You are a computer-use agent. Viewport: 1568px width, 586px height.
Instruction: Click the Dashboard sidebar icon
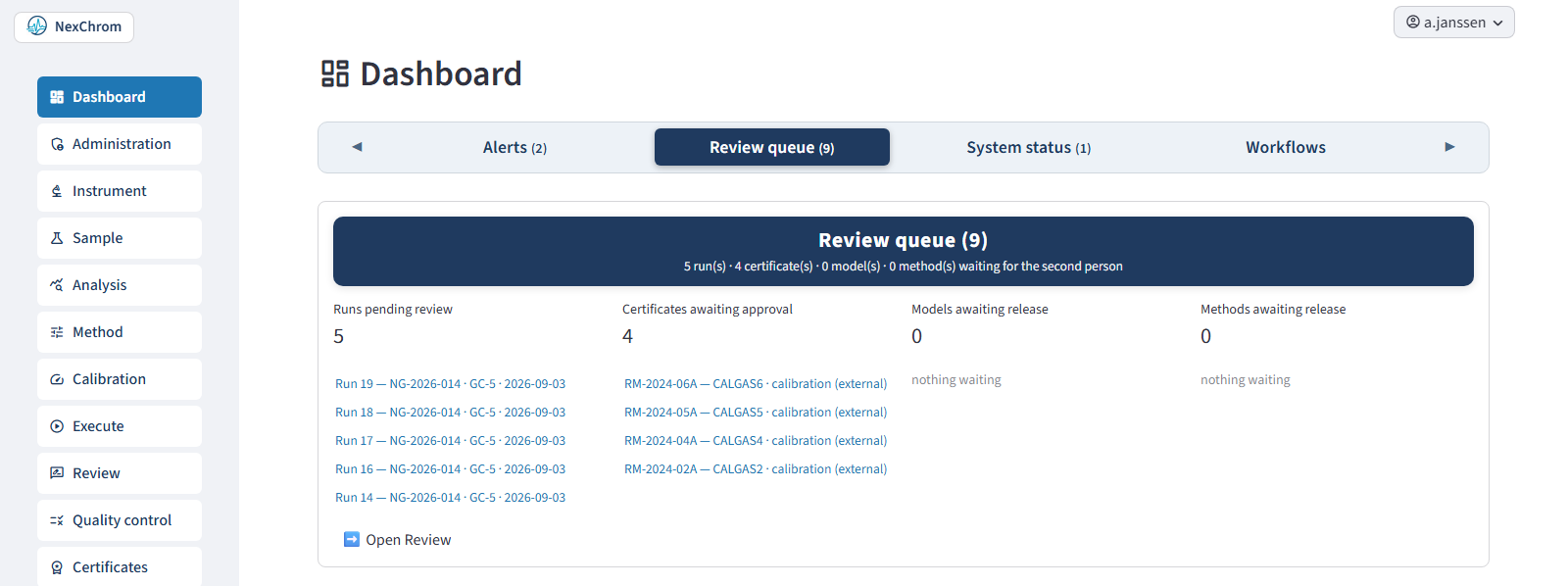57,97
